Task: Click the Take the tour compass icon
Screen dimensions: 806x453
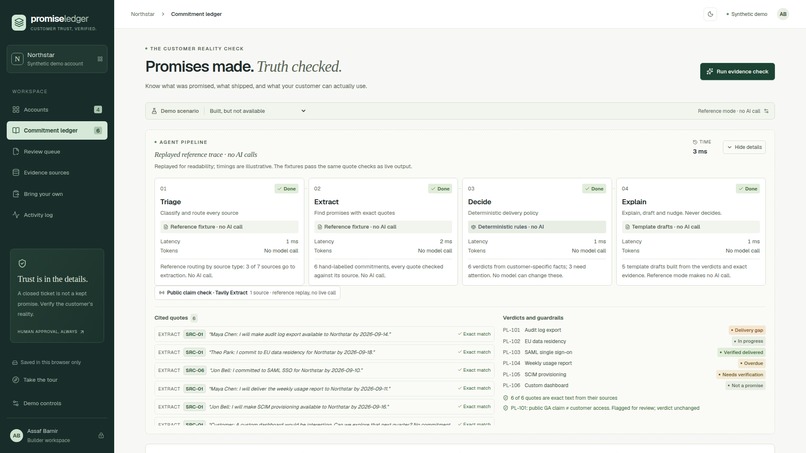Action: 15,380
